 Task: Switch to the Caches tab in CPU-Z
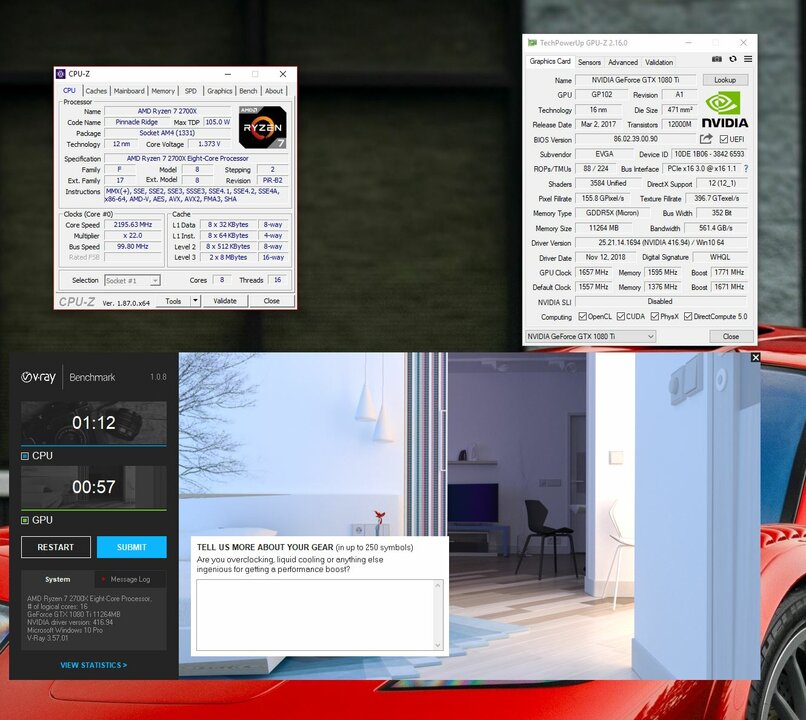(x=96, y=91)
